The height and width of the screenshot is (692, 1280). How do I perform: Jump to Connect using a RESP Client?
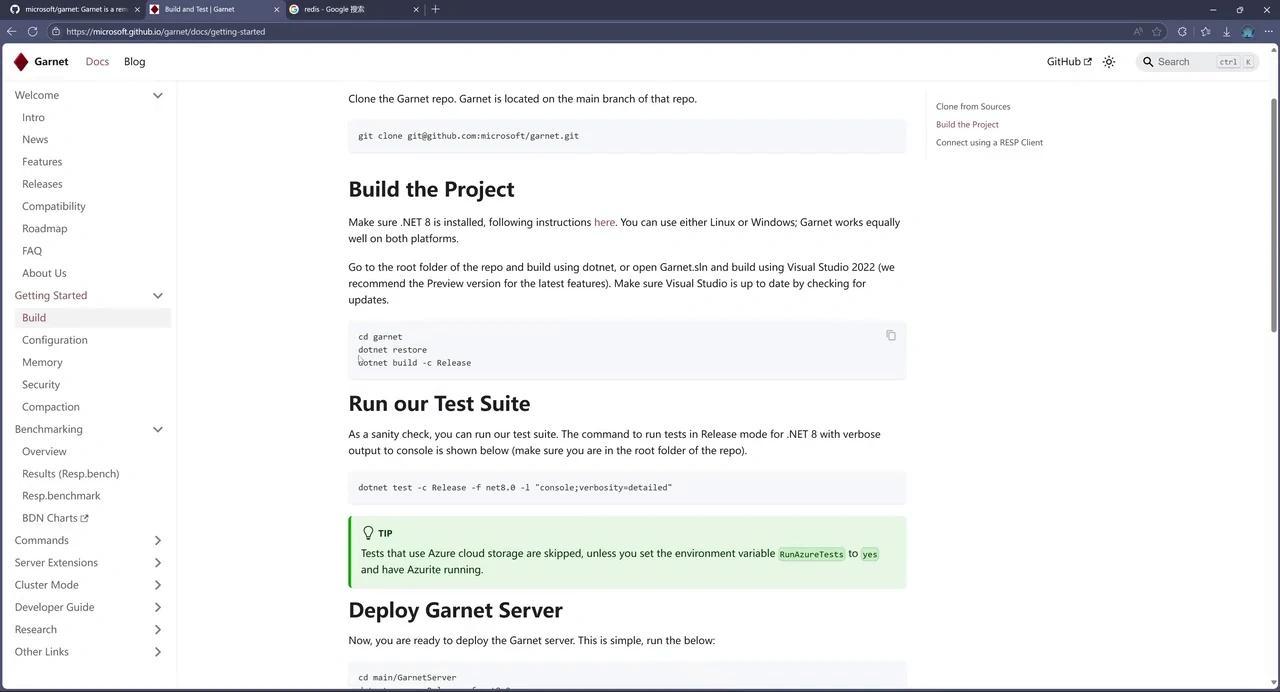[989, 143]
